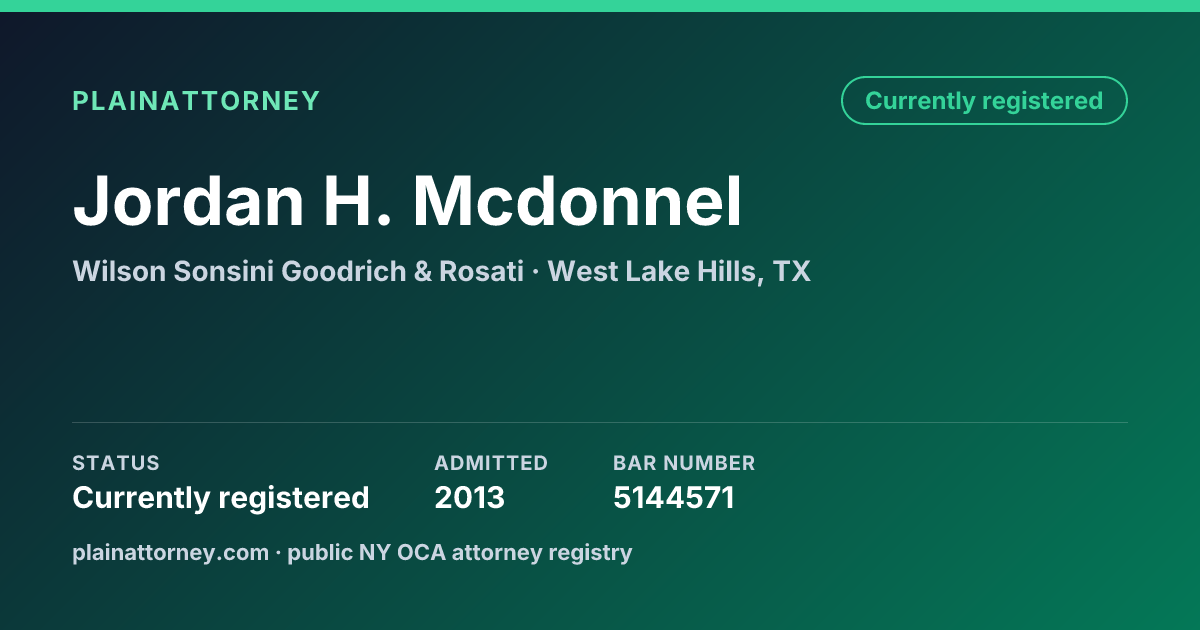
Task: Click the PLAINATTORNEY brand logo text
Action: click(196, 101)
